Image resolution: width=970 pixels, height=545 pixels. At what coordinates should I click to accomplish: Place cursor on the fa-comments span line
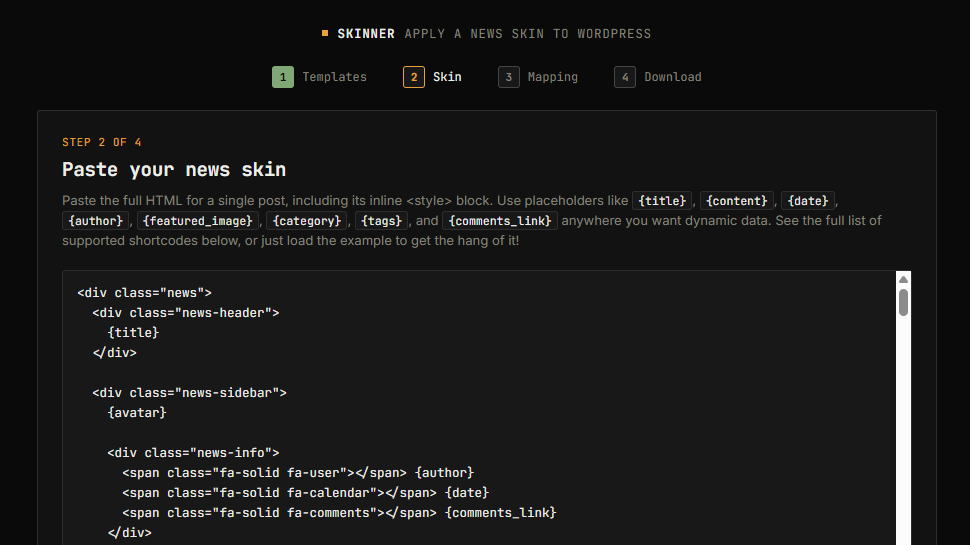[339, 513]
